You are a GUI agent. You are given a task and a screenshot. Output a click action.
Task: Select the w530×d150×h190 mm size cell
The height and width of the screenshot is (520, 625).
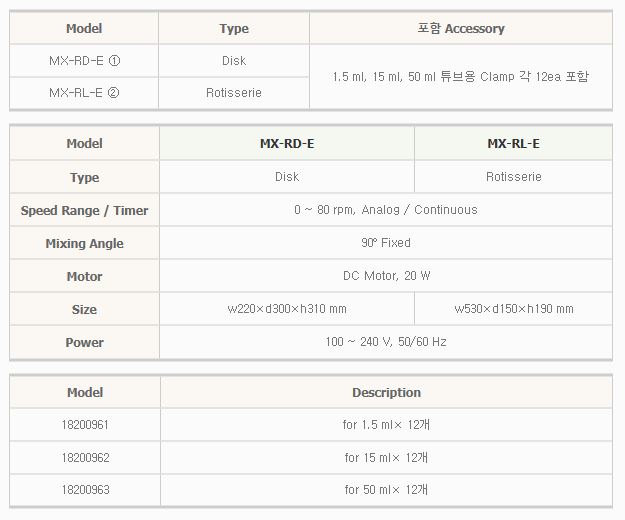coord(514,309)
